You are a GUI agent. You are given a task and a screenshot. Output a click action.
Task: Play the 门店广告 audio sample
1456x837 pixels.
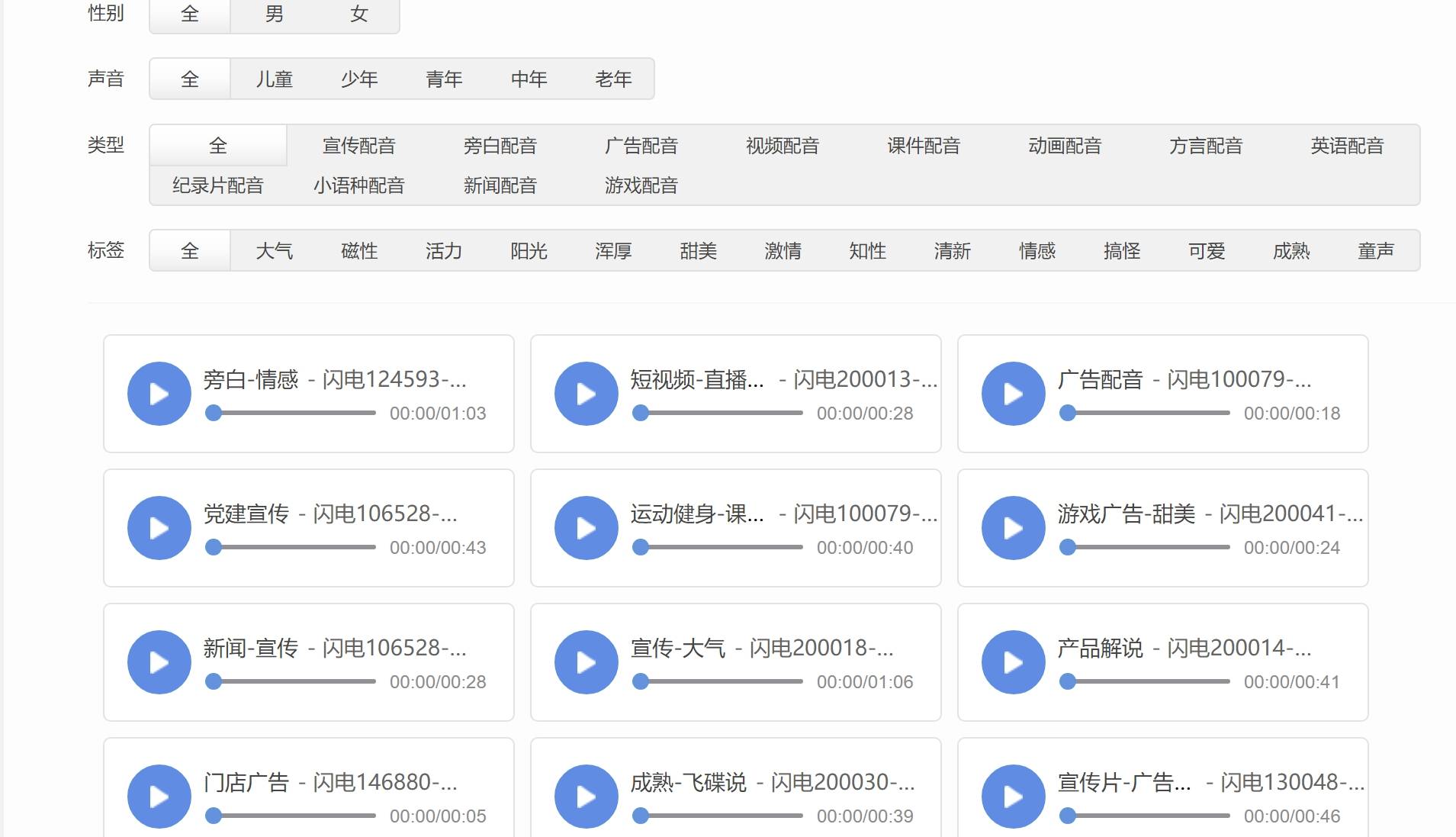click(x=159, y=797)
